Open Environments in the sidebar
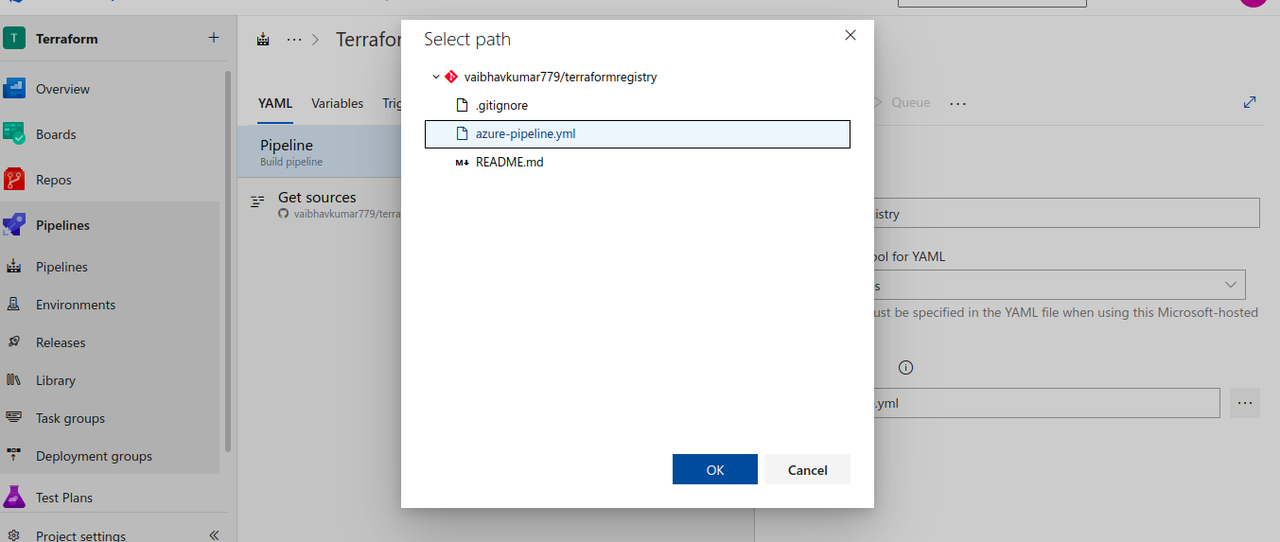The image size is (1280, 542). click(76, 305)
